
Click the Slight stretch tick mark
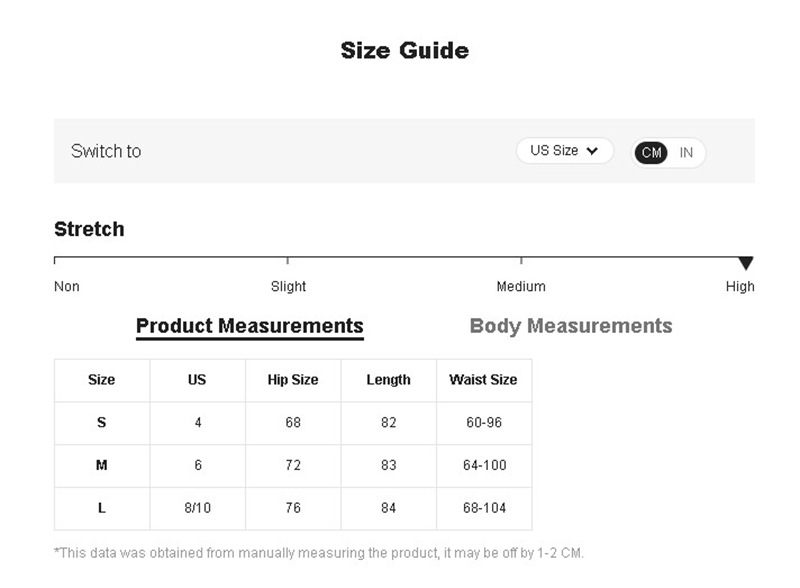click(x=288, y=261)
